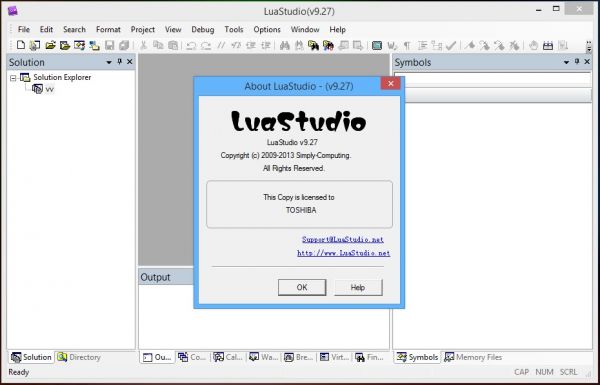Click the Find in Files icon
The image size is (600, 385).
313,46
